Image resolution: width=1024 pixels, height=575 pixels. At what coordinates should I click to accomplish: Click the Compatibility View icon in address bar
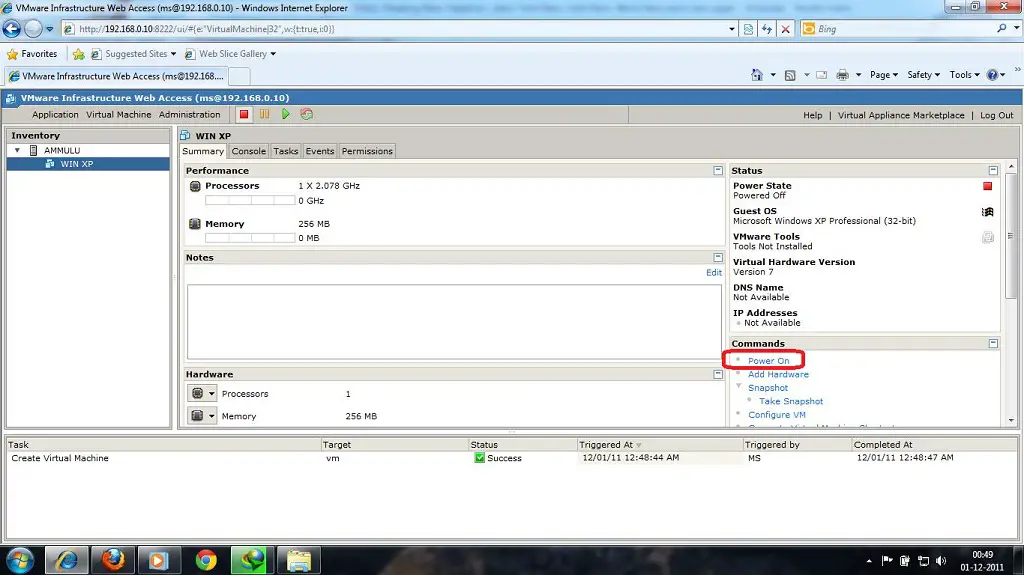tap(748, 29)
